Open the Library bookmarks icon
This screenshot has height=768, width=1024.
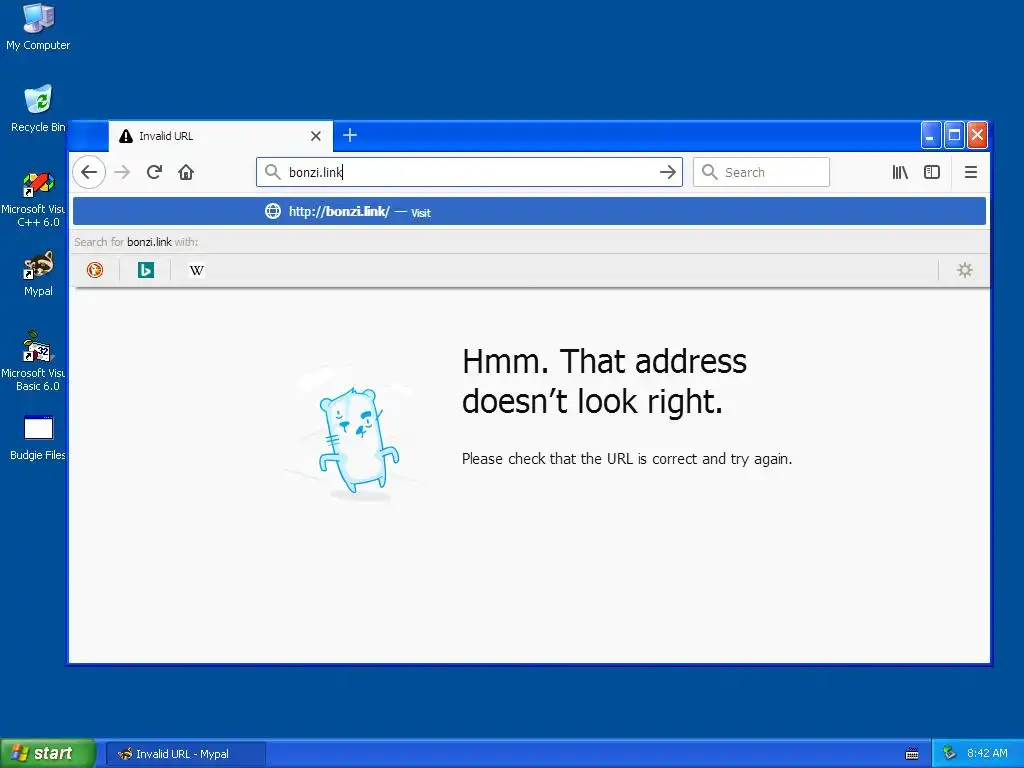[900, 172]
